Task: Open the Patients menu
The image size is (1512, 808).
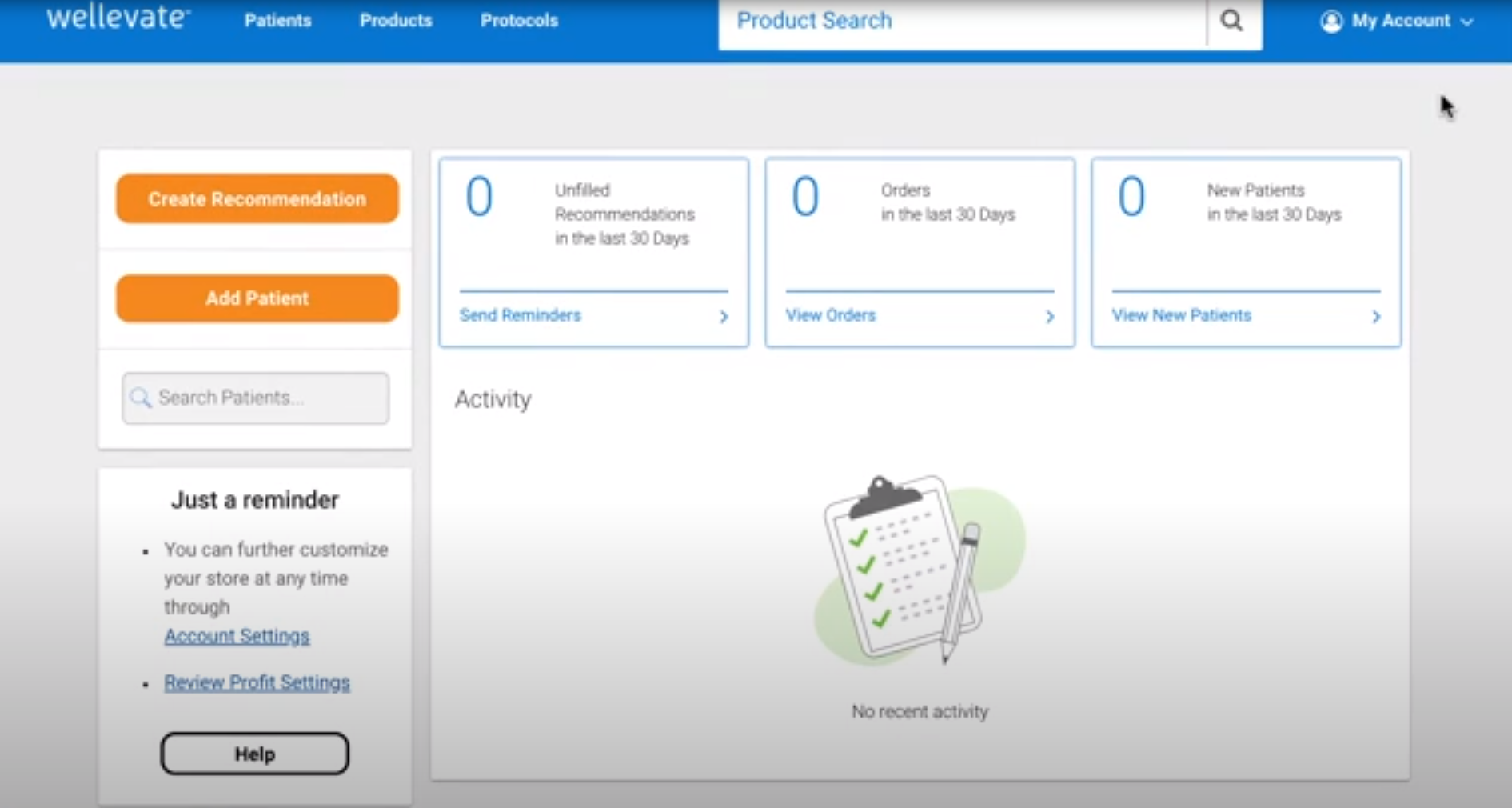Action: pyautogui.click(x=277, y=21)
